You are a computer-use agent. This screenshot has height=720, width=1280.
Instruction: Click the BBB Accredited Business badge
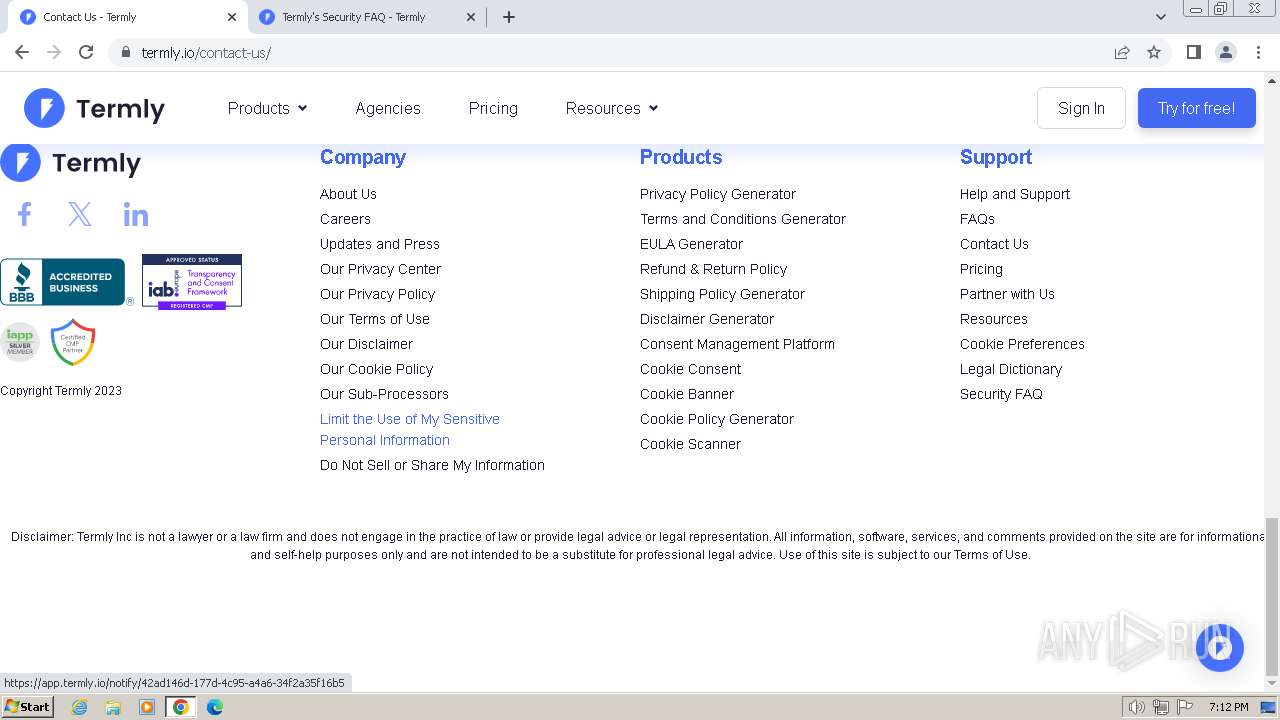pos(66,282)
